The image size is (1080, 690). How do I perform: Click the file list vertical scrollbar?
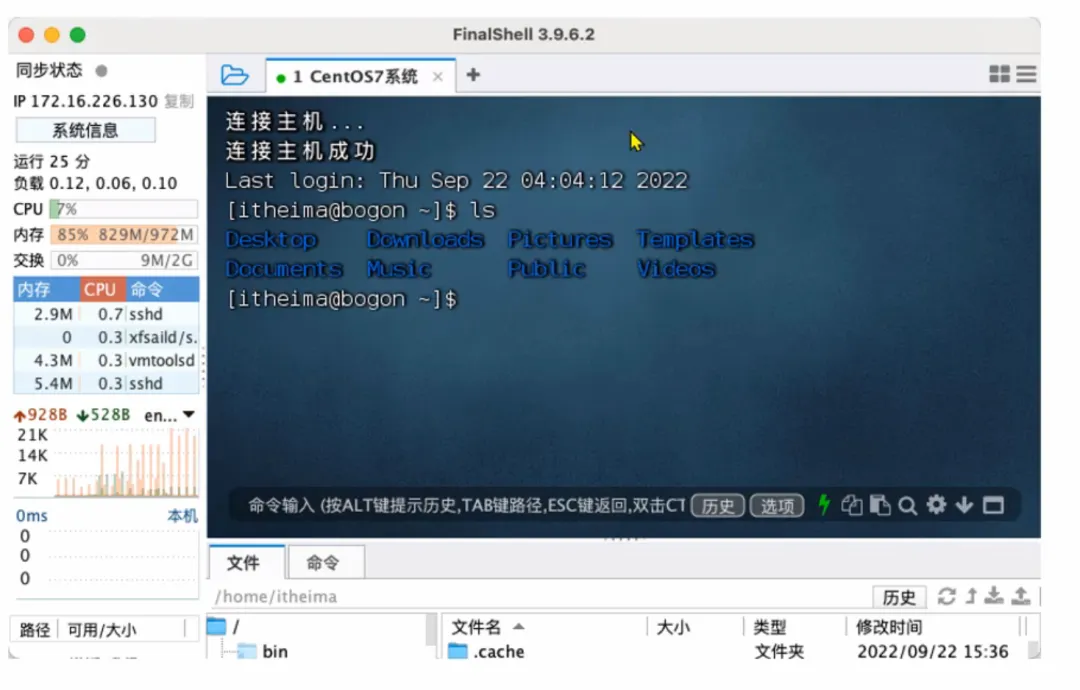[1033, 649]
